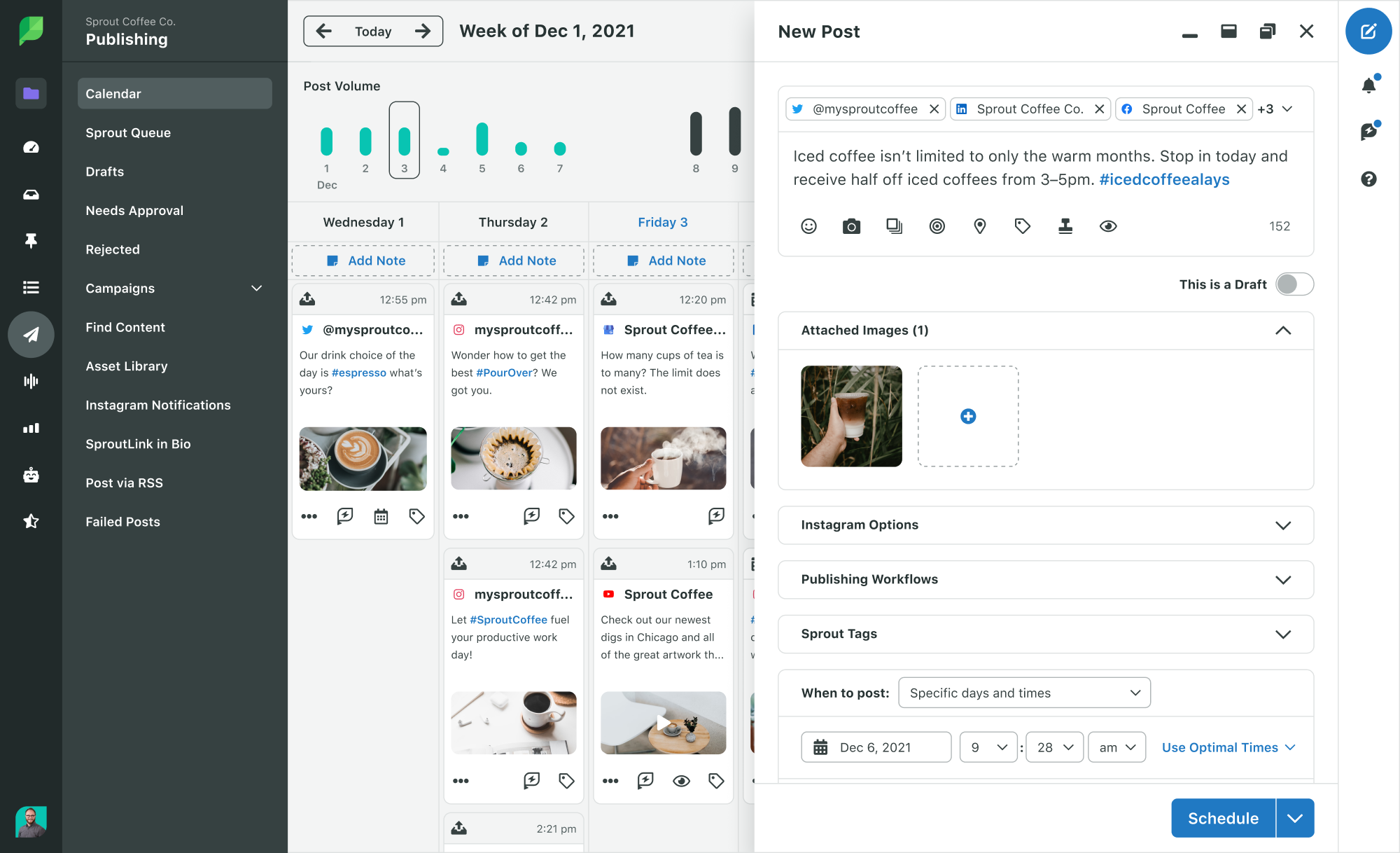Screen dimensions: 1400x853
Task: Enable the Draft mode toggle slider
Action: pyautogui.click(x=1293, y=284)
